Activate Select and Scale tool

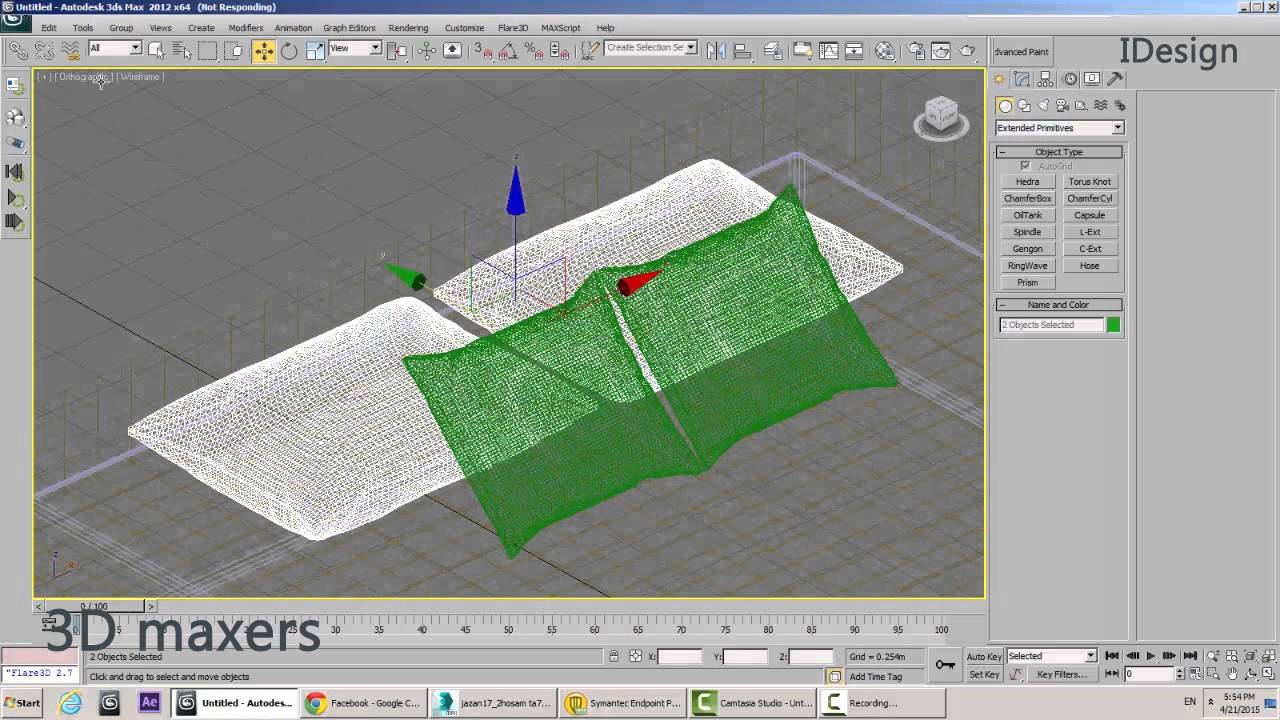[x=315, y=50]
